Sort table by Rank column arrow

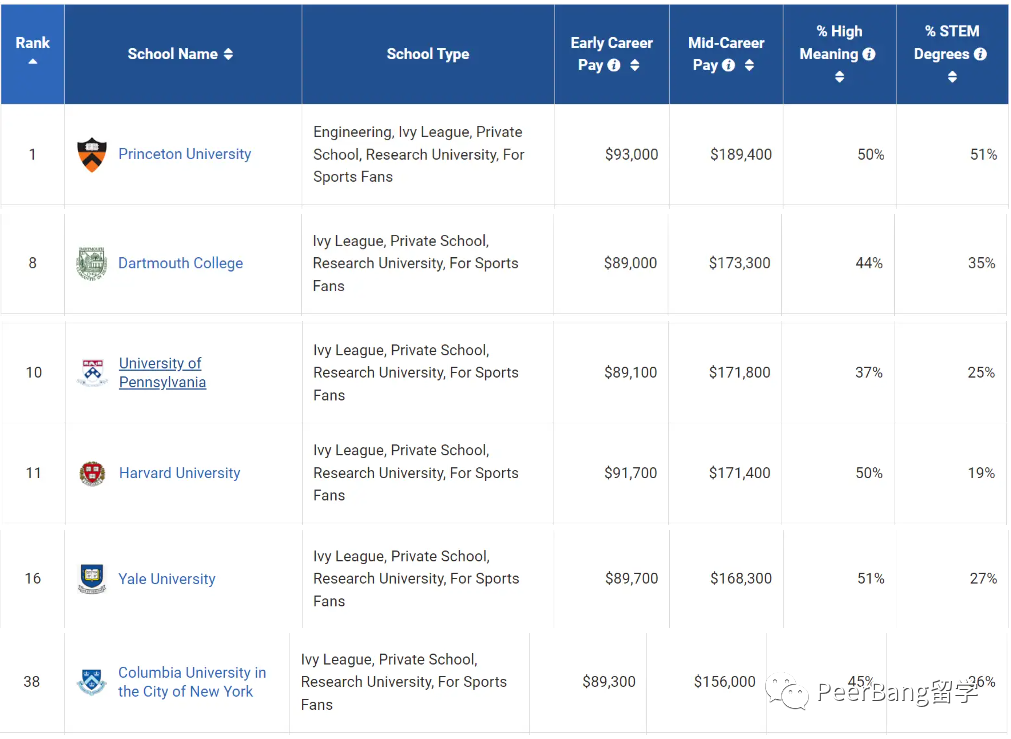[32, 62]
